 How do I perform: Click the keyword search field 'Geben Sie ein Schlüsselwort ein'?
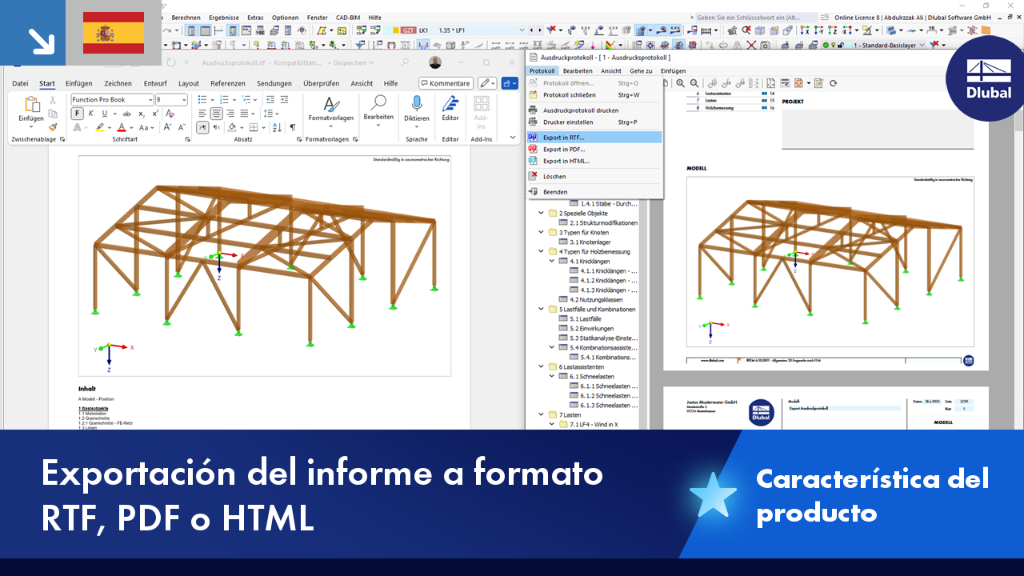(756, 18)
